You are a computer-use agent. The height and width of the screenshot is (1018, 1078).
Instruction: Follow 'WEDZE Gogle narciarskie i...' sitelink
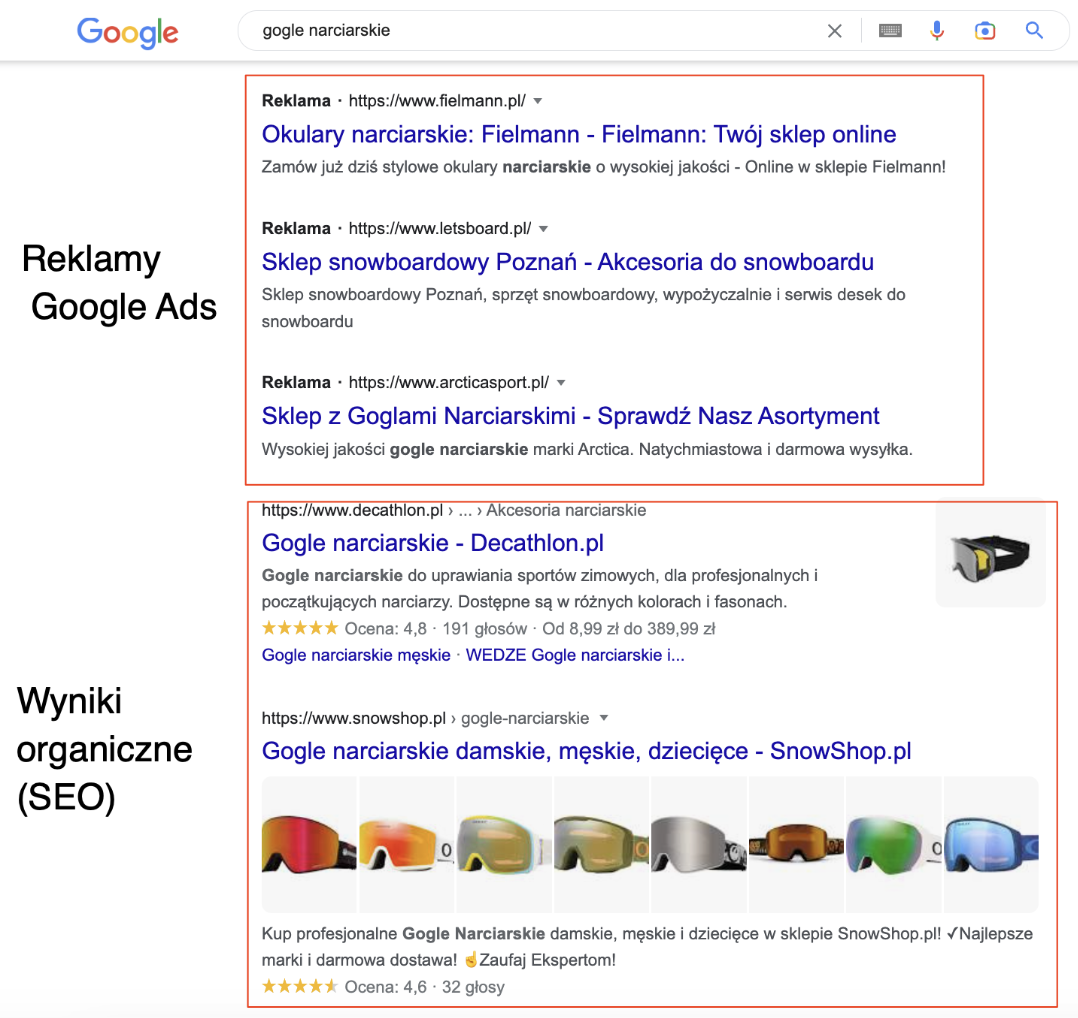(x=575, y=655)
